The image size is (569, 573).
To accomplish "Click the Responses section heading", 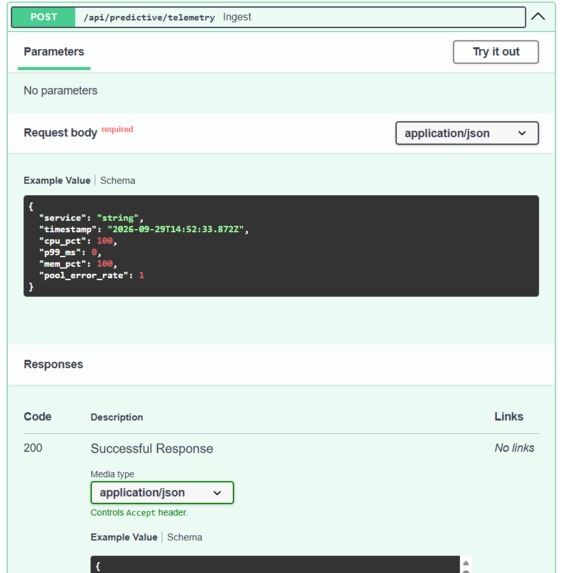I will [53, 364].
